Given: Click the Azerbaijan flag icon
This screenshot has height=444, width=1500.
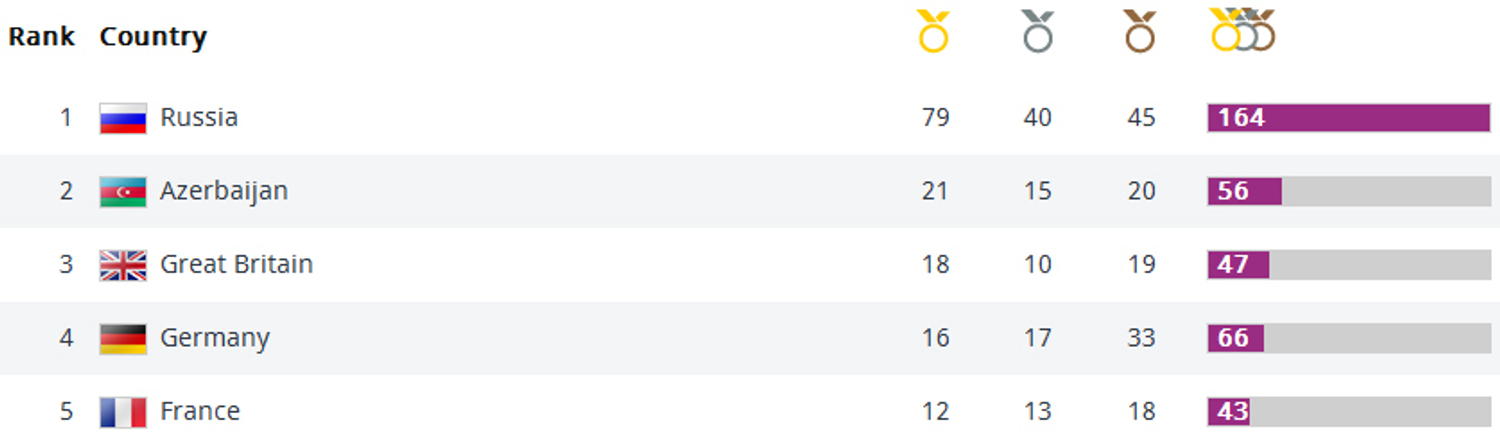Looking at the screenshot, I should tap(123, 191).
